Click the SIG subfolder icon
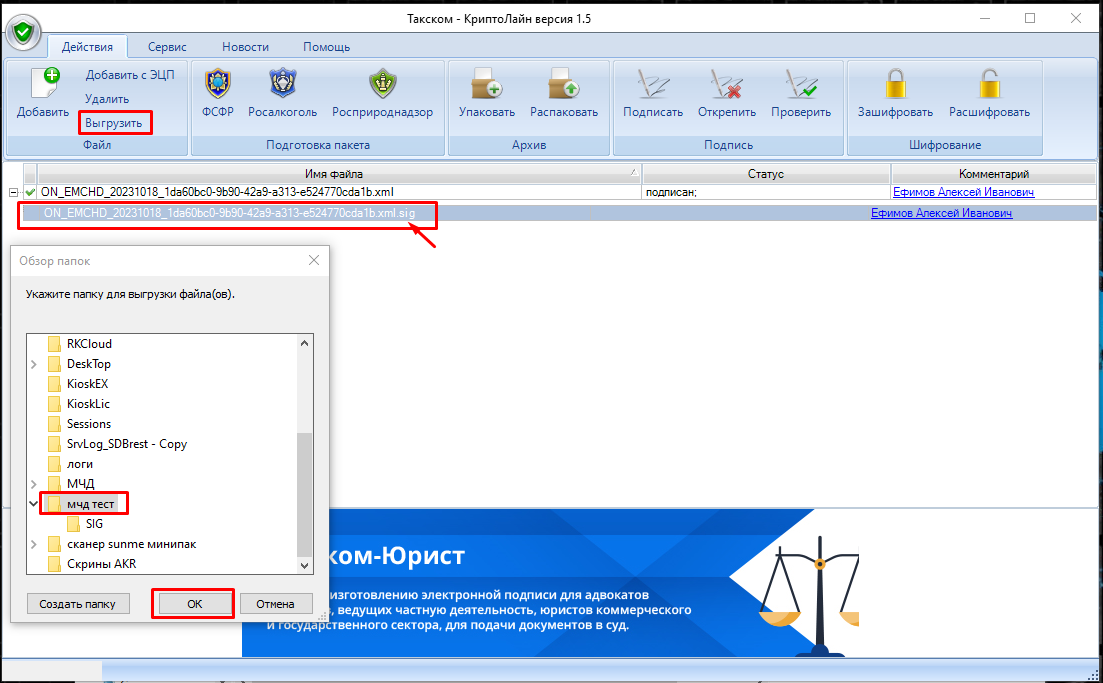The height and width of the screenshot is (683, 1103). [73, 524]
